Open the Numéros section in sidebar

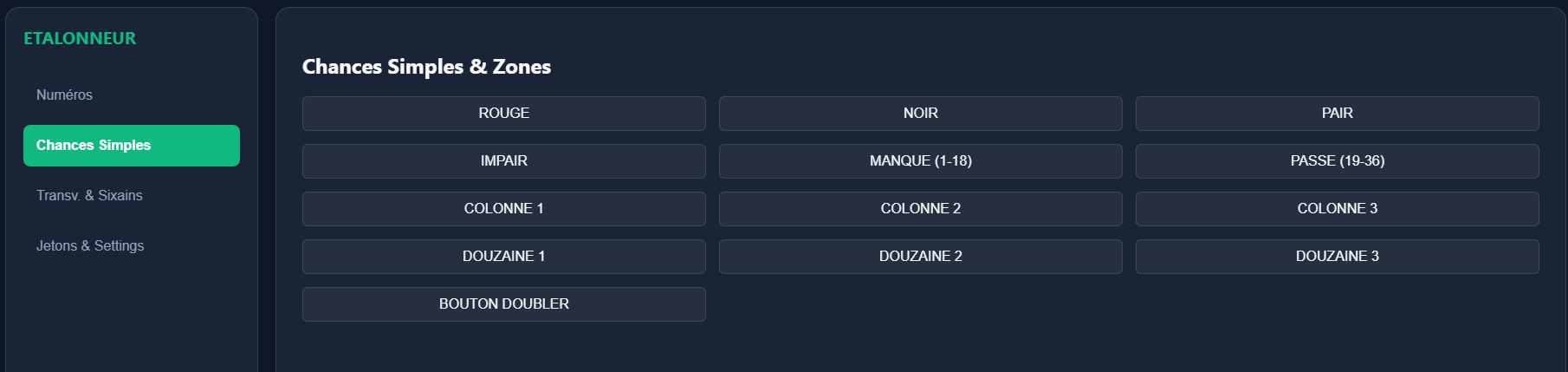click(64, 95)
